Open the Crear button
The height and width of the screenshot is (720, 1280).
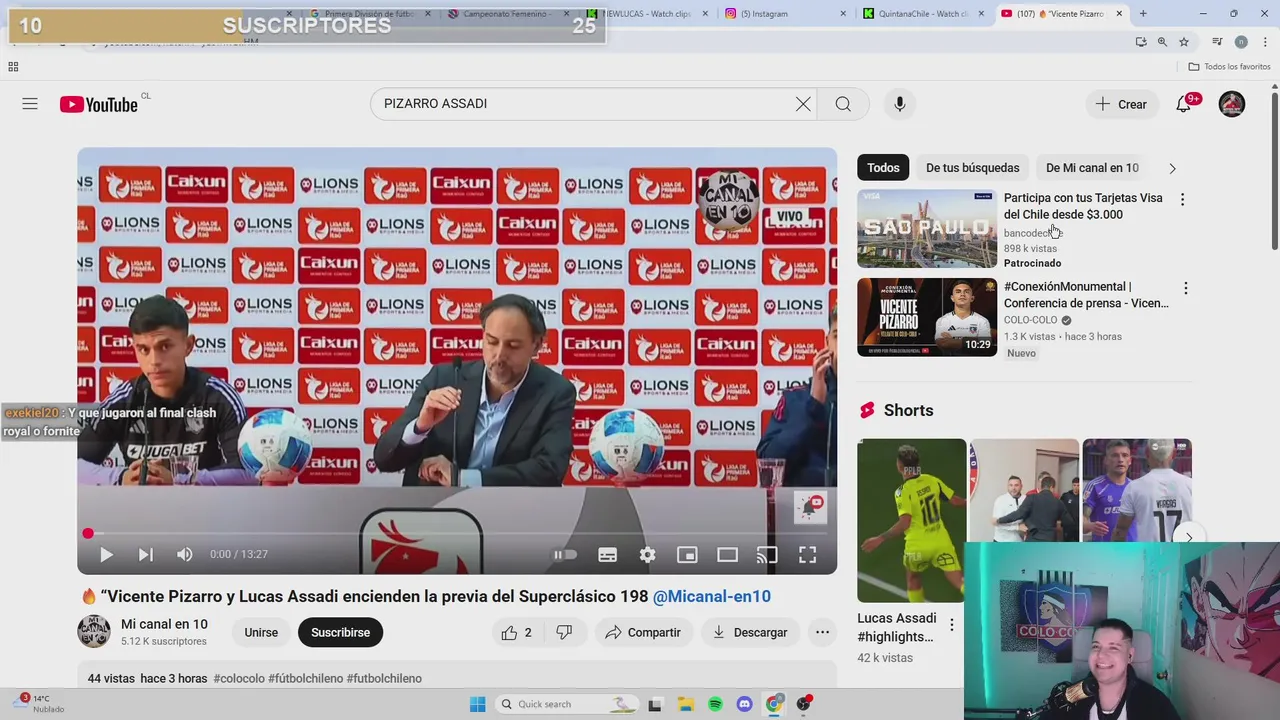(1121, 104)
